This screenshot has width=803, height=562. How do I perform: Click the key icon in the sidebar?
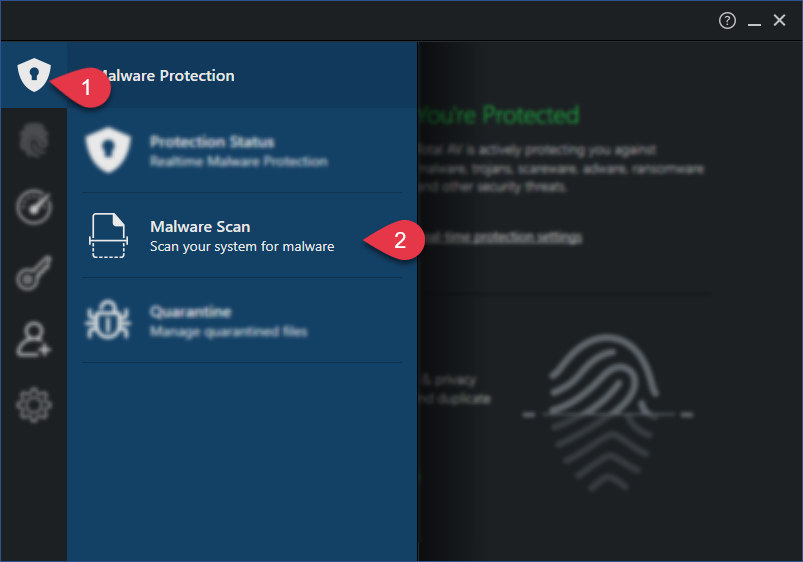coord(34,273)
